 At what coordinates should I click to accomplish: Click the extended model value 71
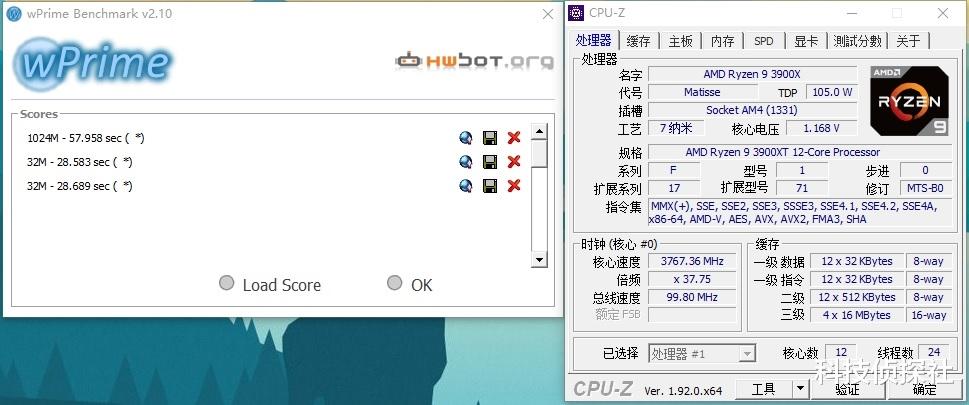[802, 188]
